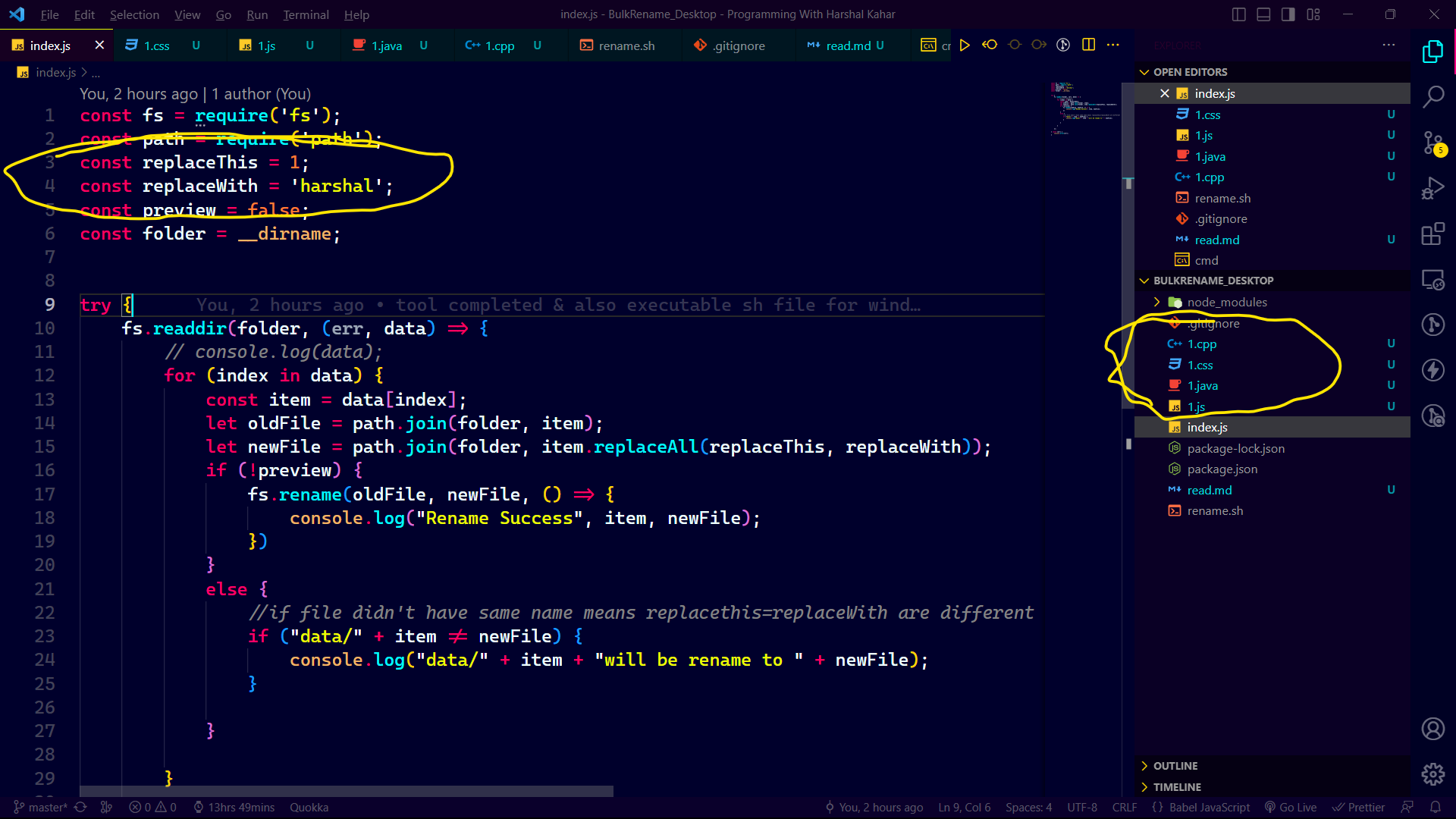
Task: Toggle the secondary side bar
Action: coord(1287,14)
